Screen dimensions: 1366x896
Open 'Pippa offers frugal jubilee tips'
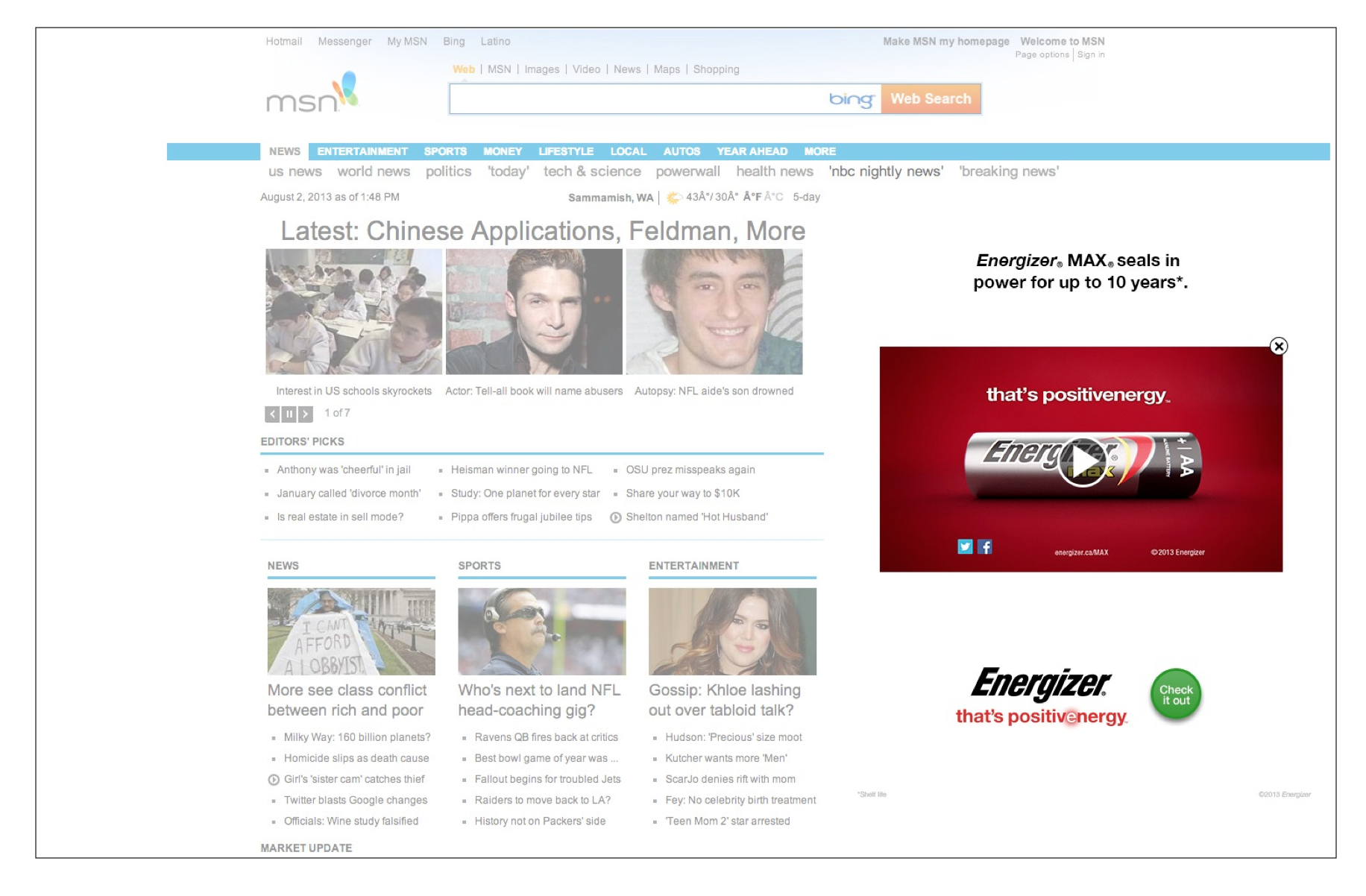click(521, 517)
